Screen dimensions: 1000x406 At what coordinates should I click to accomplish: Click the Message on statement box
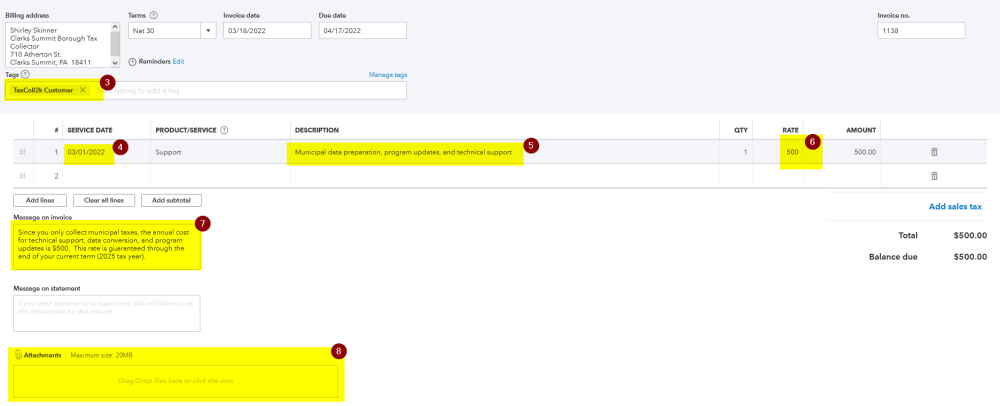(107, 313)
